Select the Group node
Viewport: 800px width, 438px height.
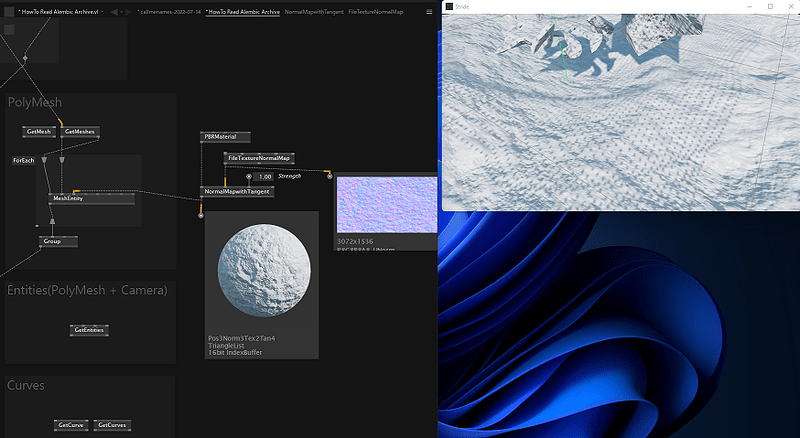pyautogui.click(x=58, y=241)
